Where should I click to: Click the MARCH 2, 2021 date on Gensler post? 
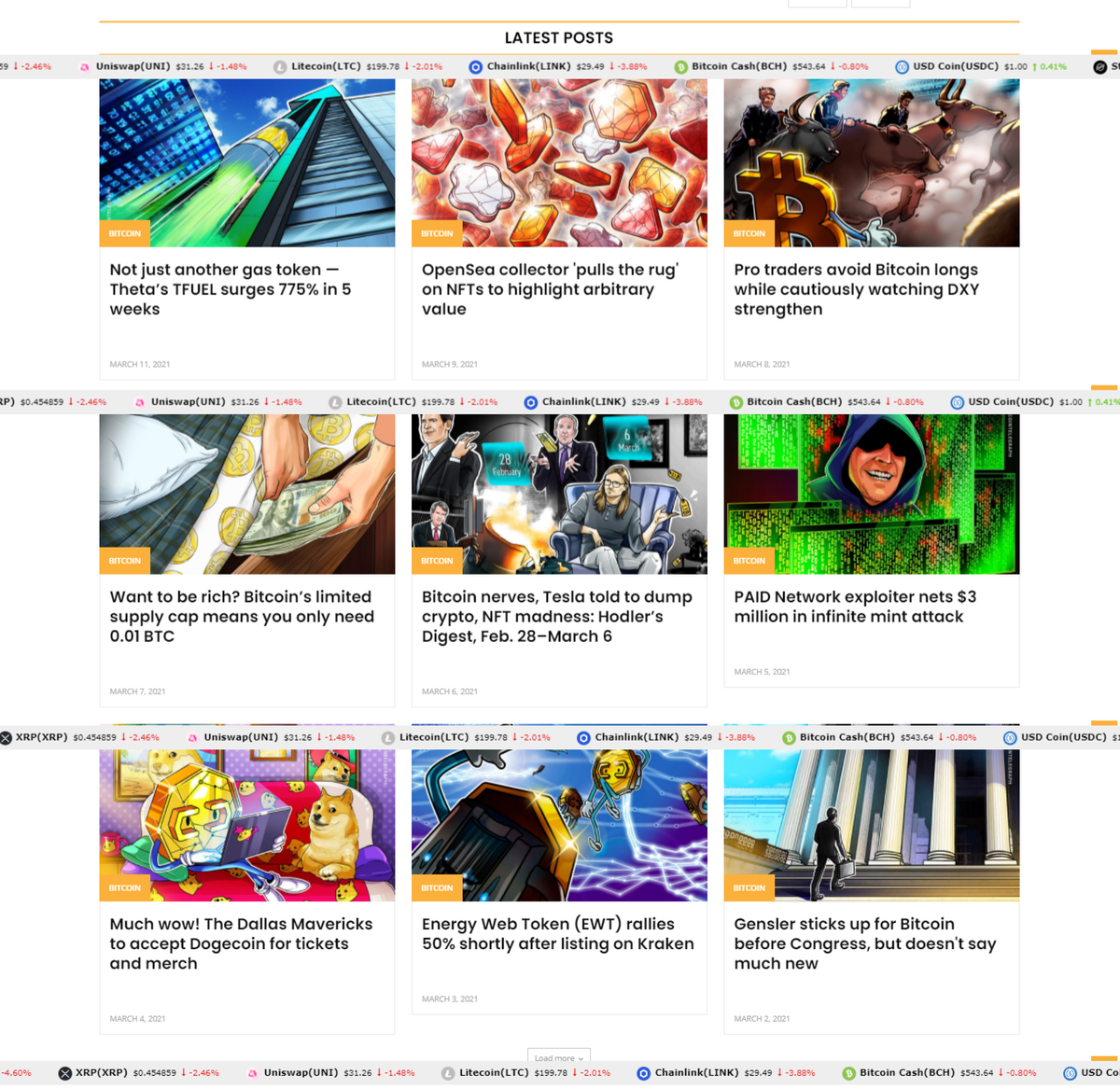(762, 1018)
